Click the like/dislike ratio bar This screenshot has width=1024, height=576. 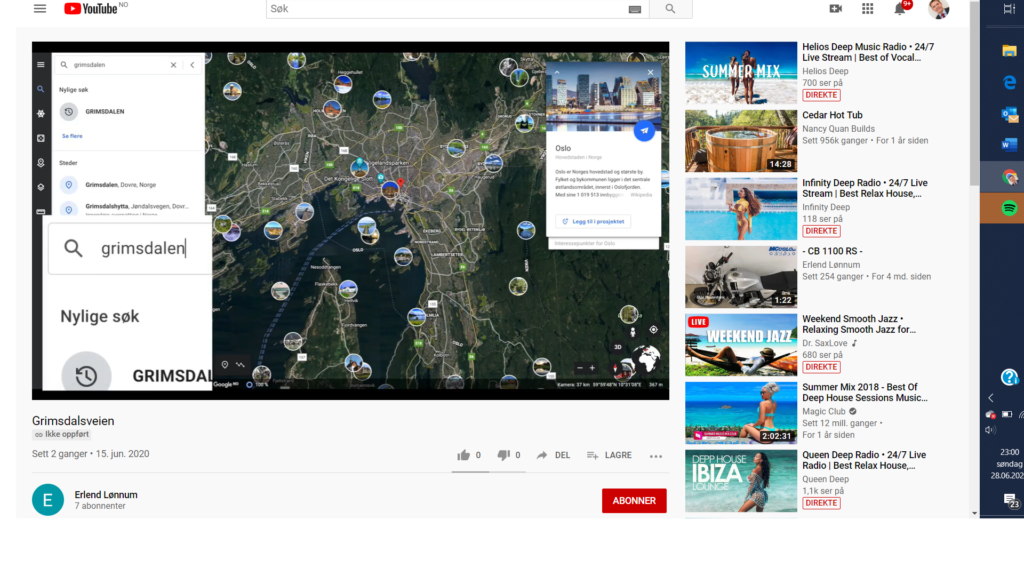[488, 472]
